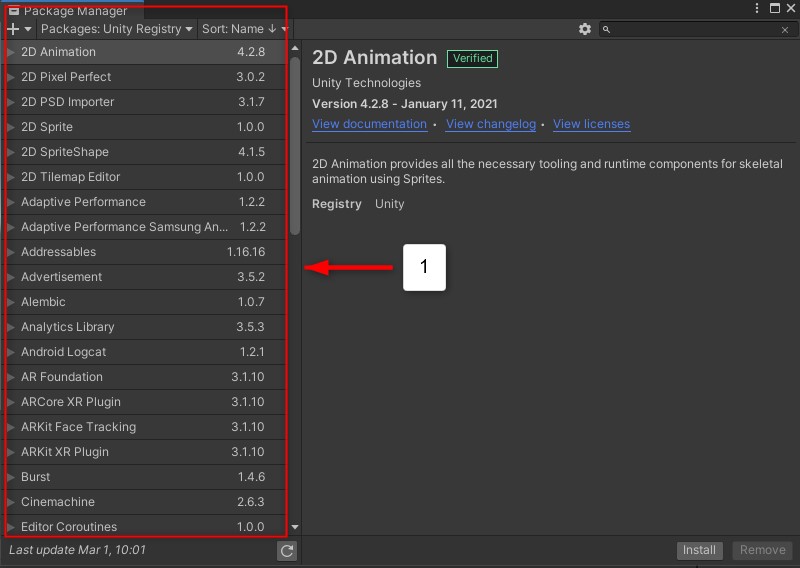Expand the 2D SpriteShape versions arrow
800x568 pixels.
click(x=11, y=152)
